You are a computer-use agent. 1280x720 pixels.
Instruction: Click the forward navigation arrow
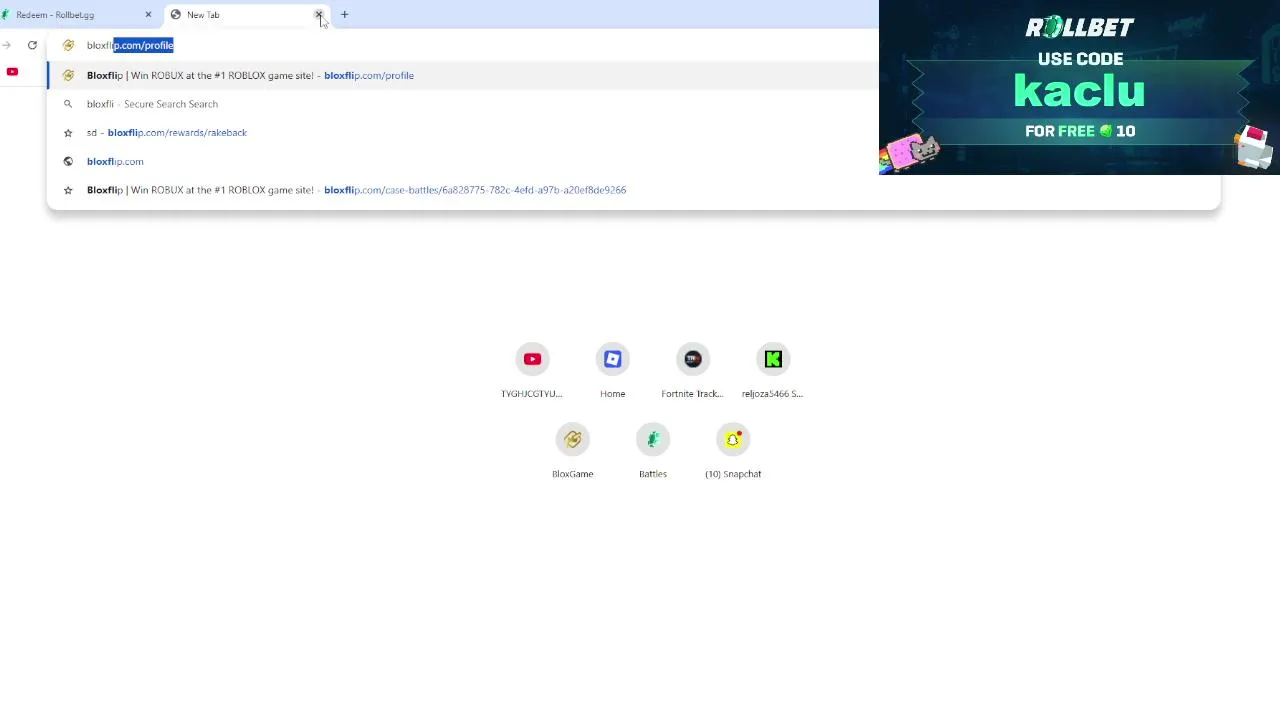(x=7, y=45)
